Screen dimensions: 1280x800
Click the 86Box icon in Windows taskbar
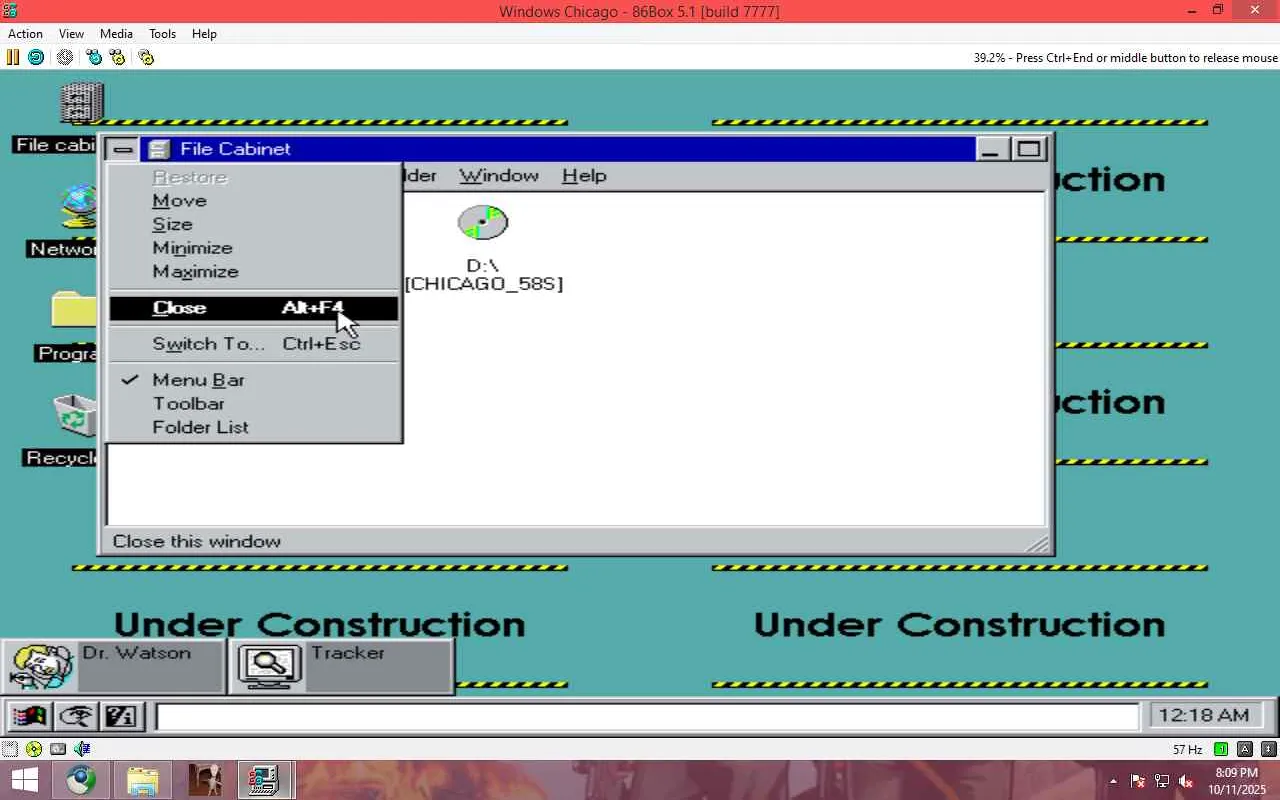click(x=265, y=780)
